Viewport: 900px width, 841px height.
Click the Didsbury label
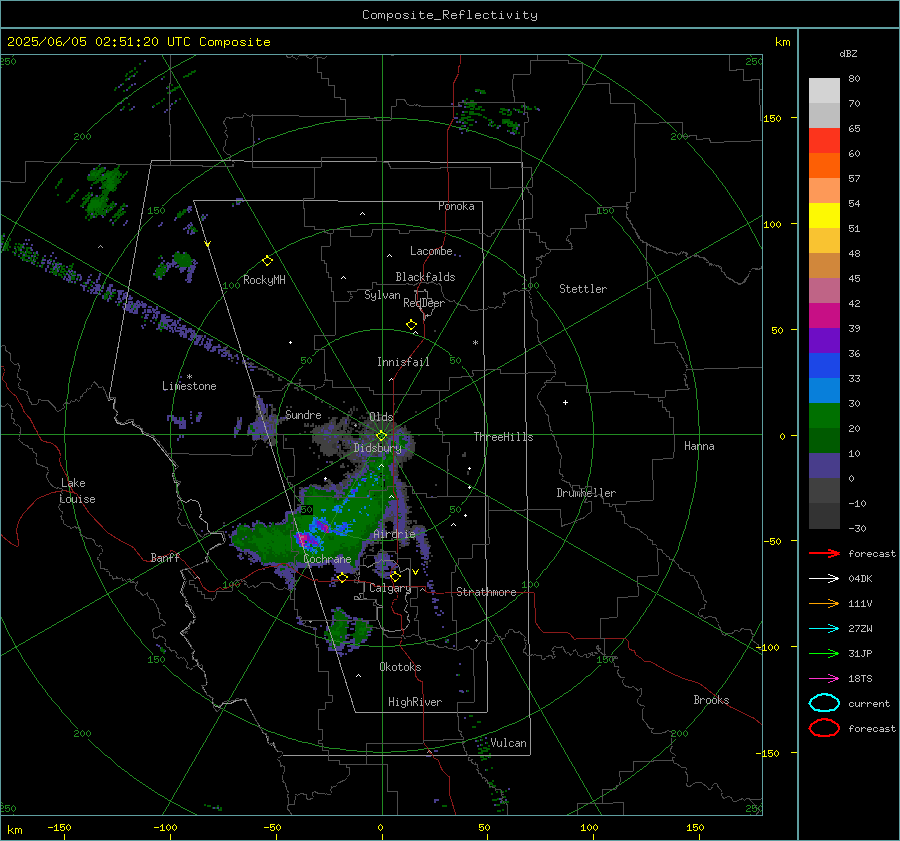coord(377,448)
